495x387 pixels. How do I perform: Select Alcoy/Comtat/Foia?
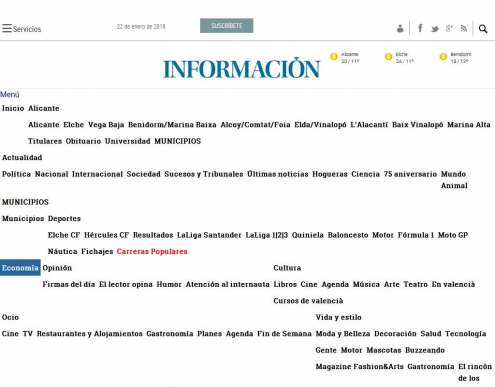click(x=255, y=125)
